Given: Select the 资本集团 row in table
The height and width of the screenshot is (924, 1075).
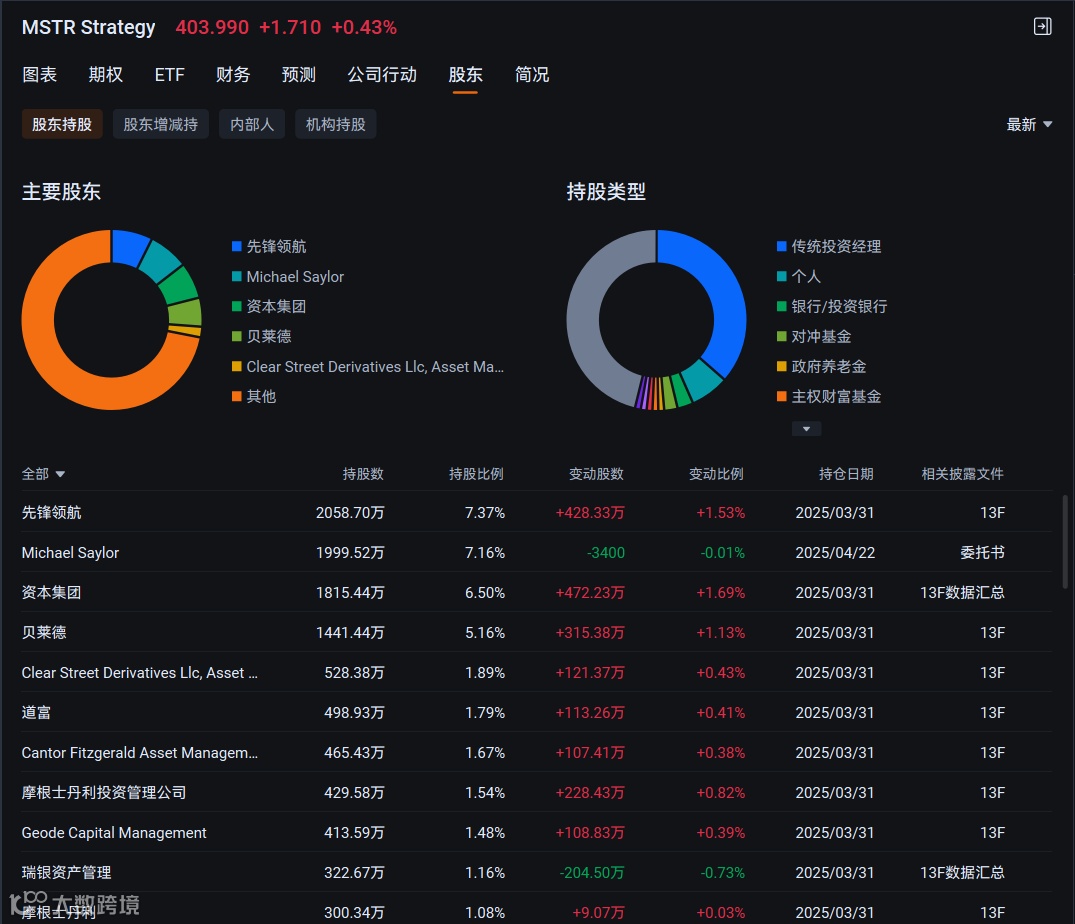Looking at the screenshot, I should [536, 592].
